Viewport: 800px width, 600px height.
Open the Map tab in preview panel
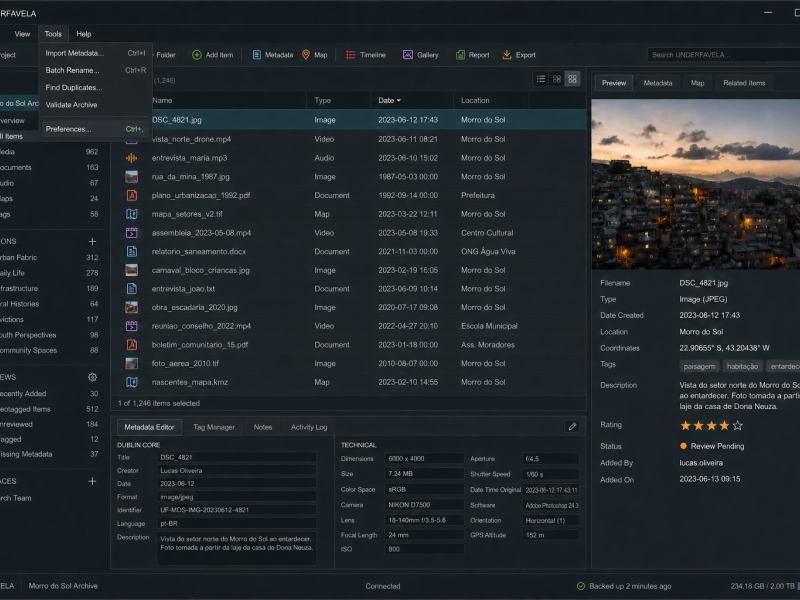click(x=697, y=83)
